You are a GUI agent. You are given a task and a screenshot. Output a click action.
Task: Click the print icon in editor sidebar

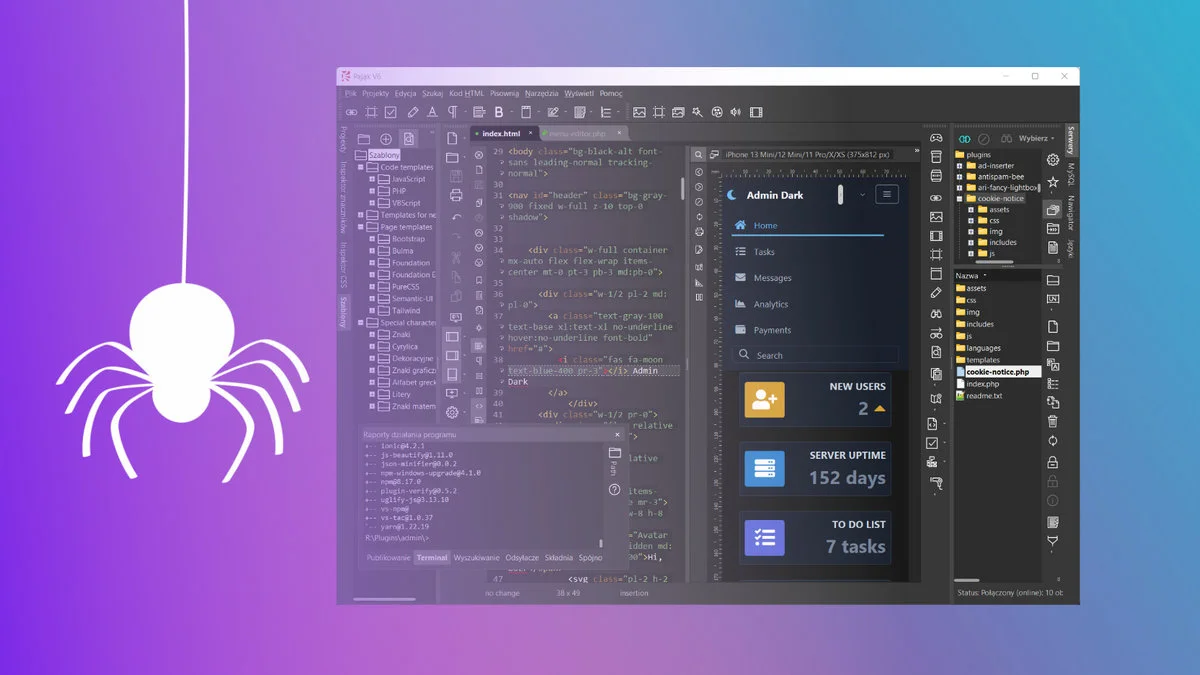point(456,195)
